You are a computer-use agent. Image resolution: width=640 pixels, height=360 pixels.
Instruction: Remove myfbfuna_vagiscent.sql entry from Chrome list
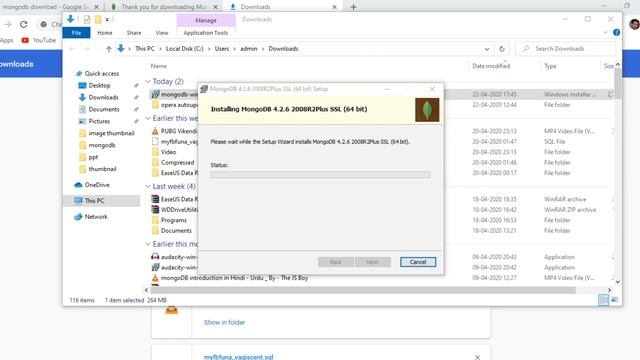point(478,357)
